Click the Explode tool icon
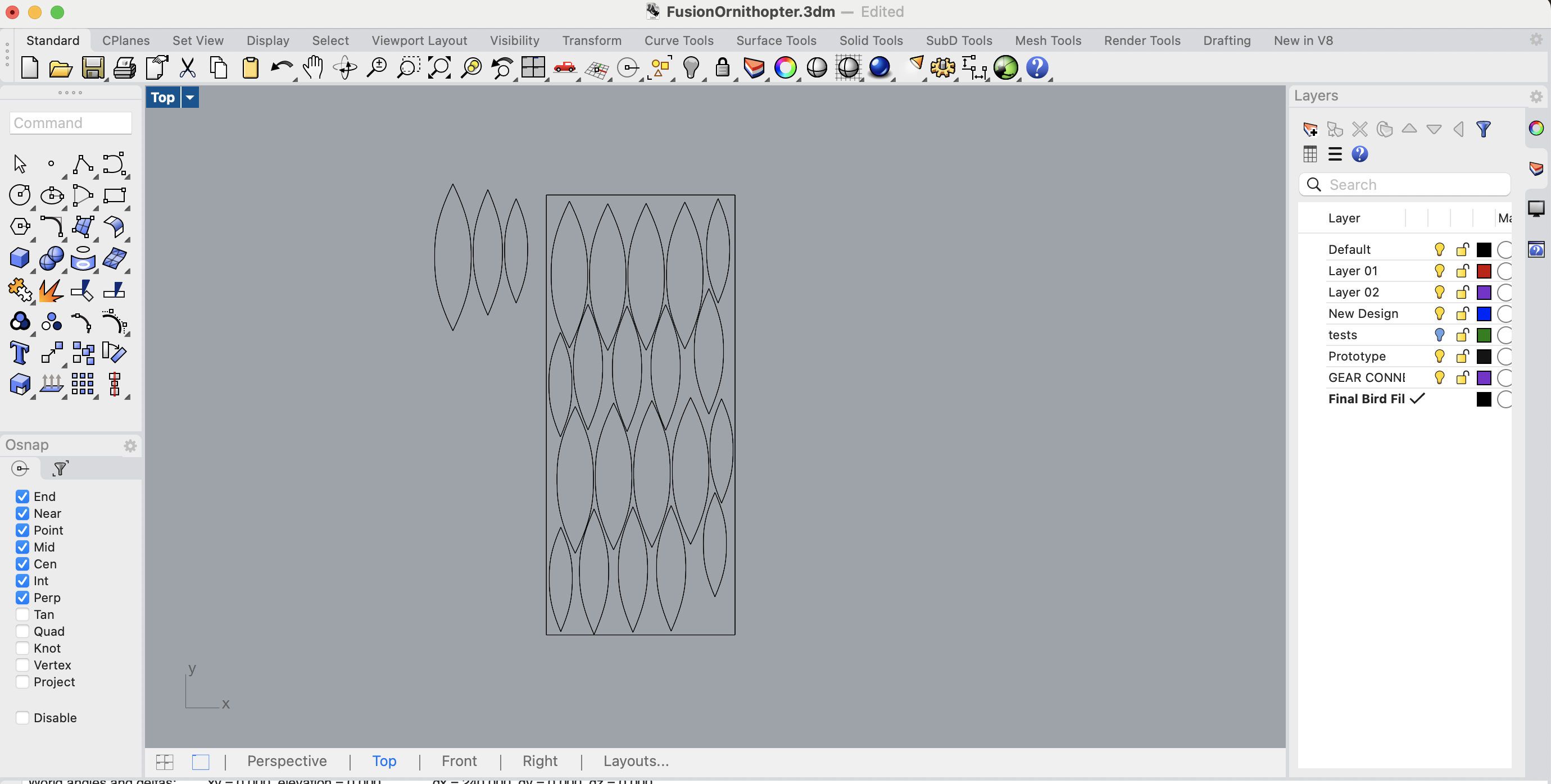 (x=51, y=291)
